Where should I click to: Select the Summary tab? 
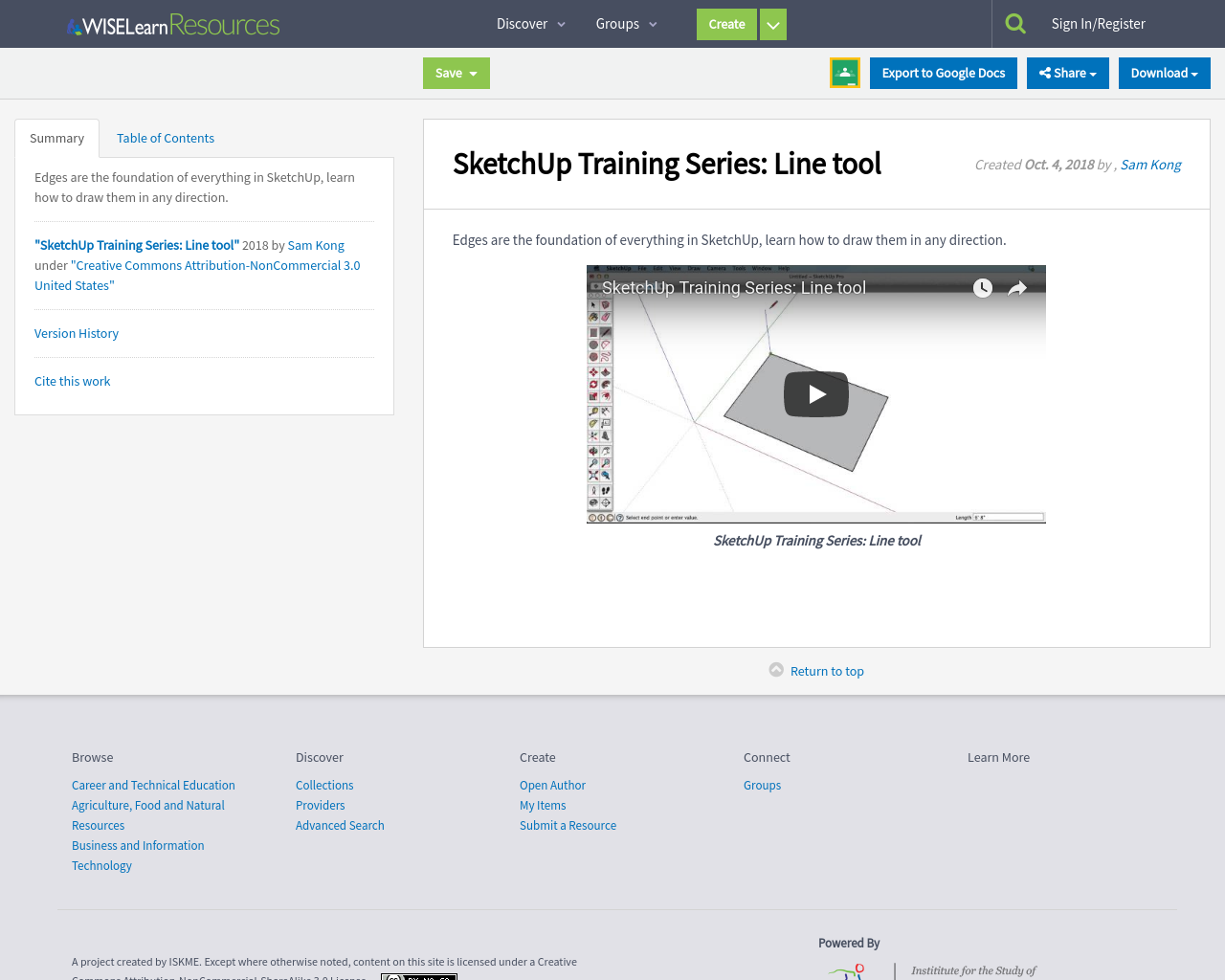point(56,137)
